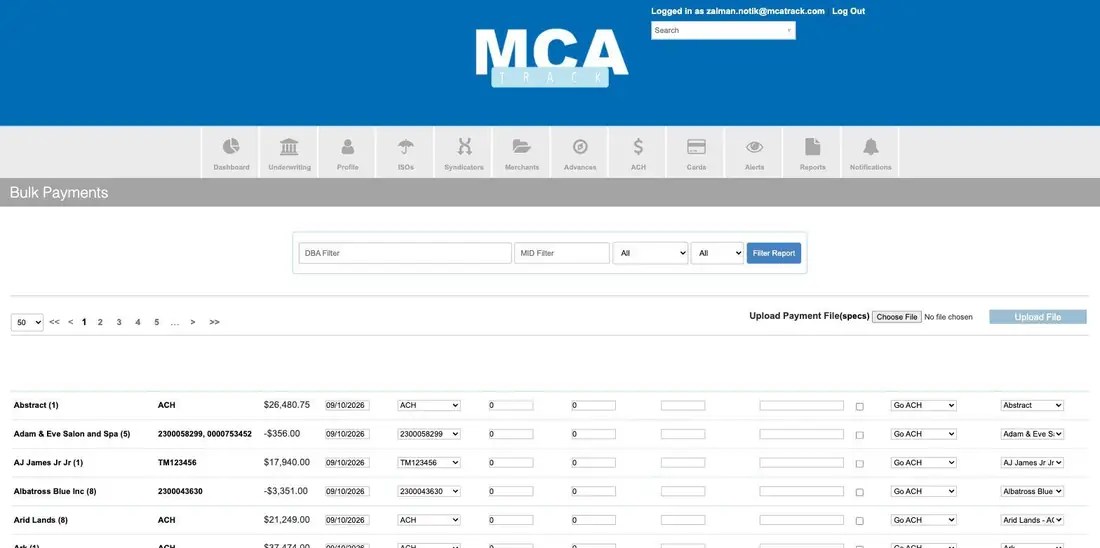
Task: Click the Log Out link
Action: tap(848, 11)
